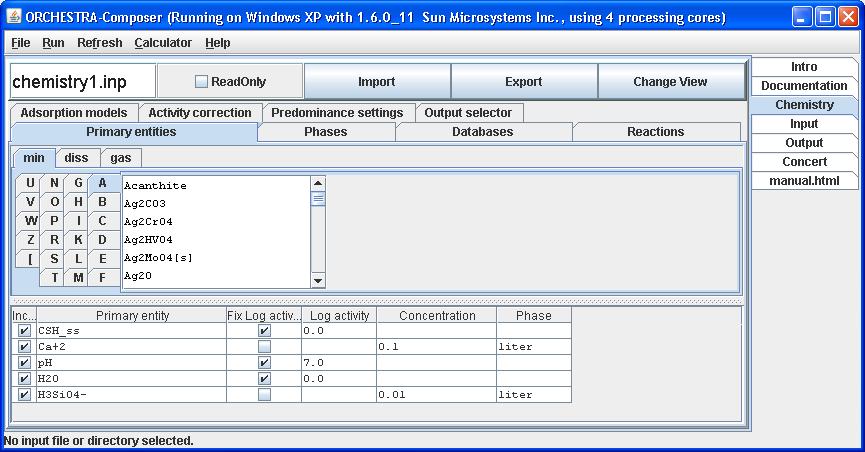The width and height of the screenshot is (865, 452).
Task: Click the Primary entity column header
Action: [x=132, y=316]
